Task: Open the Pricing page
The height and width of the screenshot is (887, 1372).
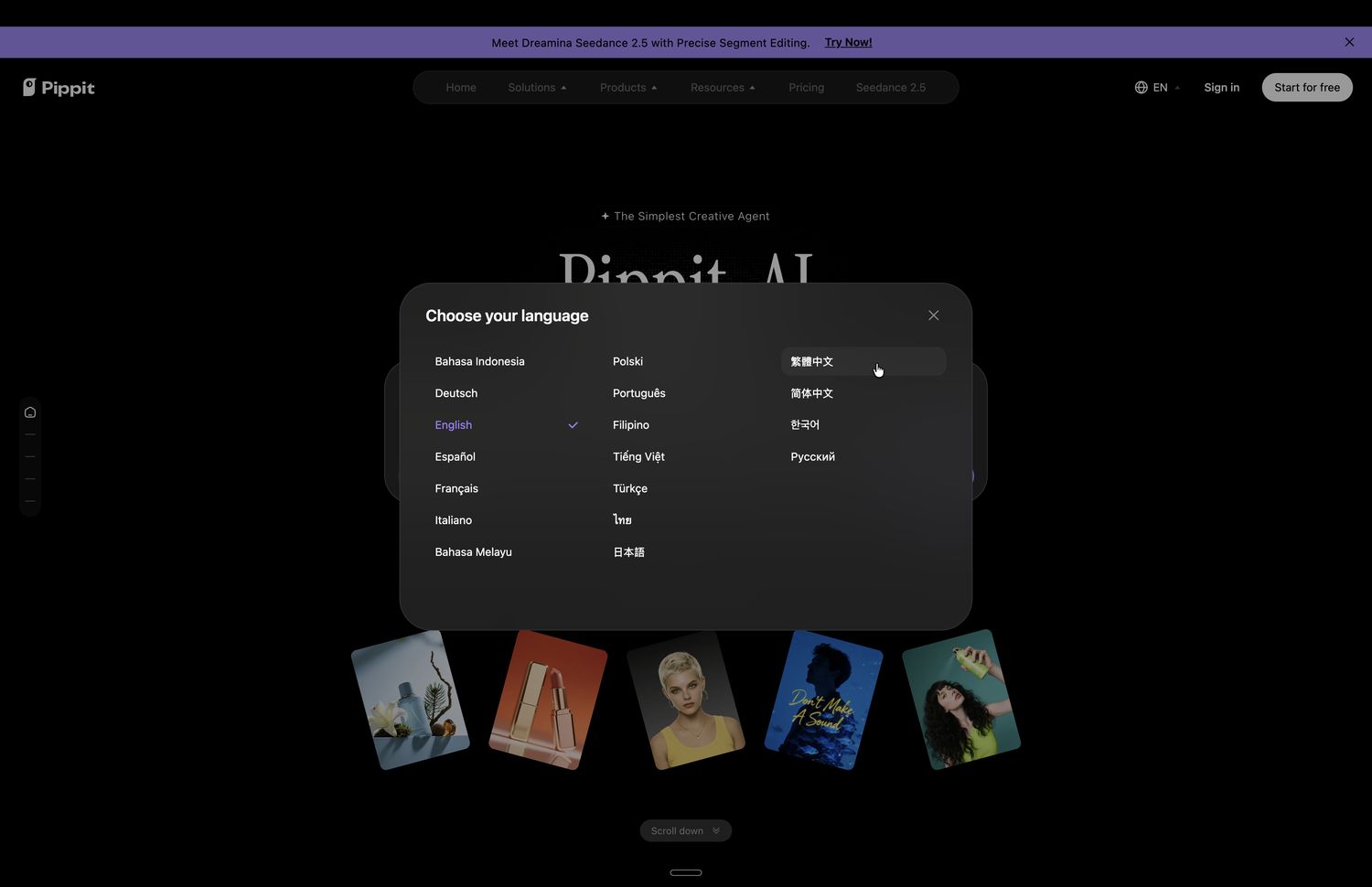Action: point(806,88)
